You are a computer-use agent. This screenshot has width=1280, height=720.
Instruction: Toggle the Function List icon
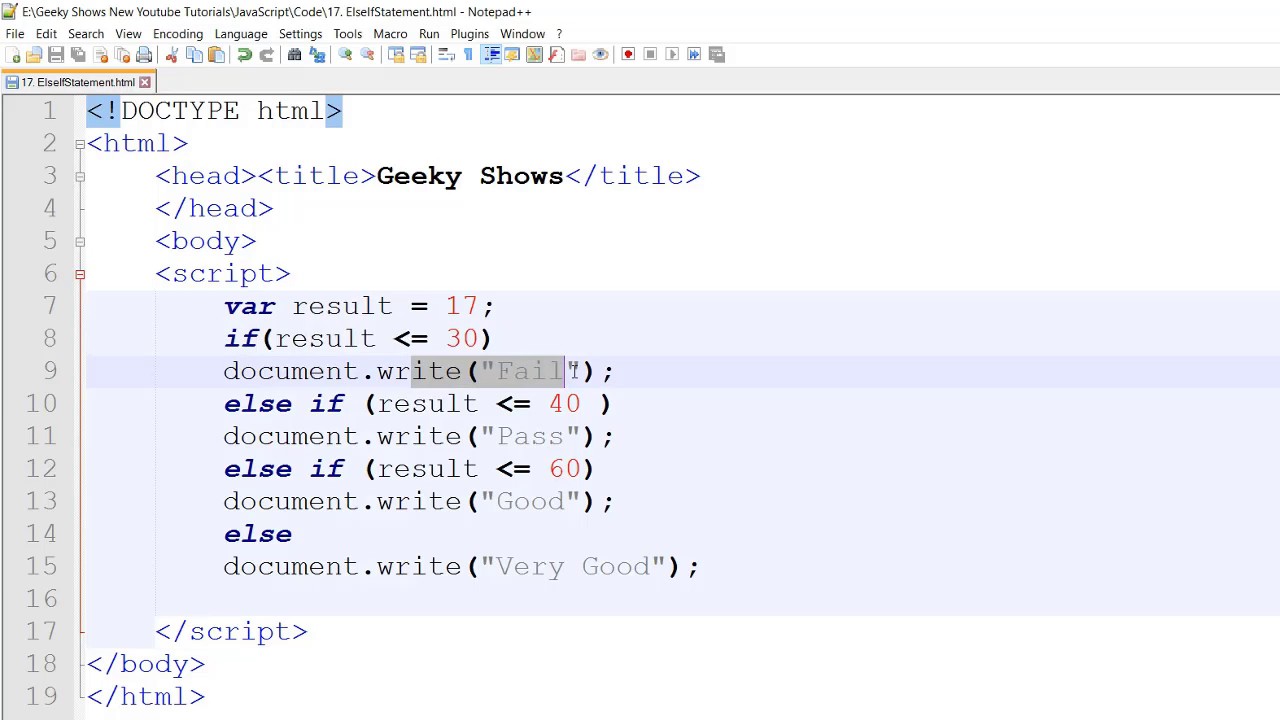pos(556,54)
